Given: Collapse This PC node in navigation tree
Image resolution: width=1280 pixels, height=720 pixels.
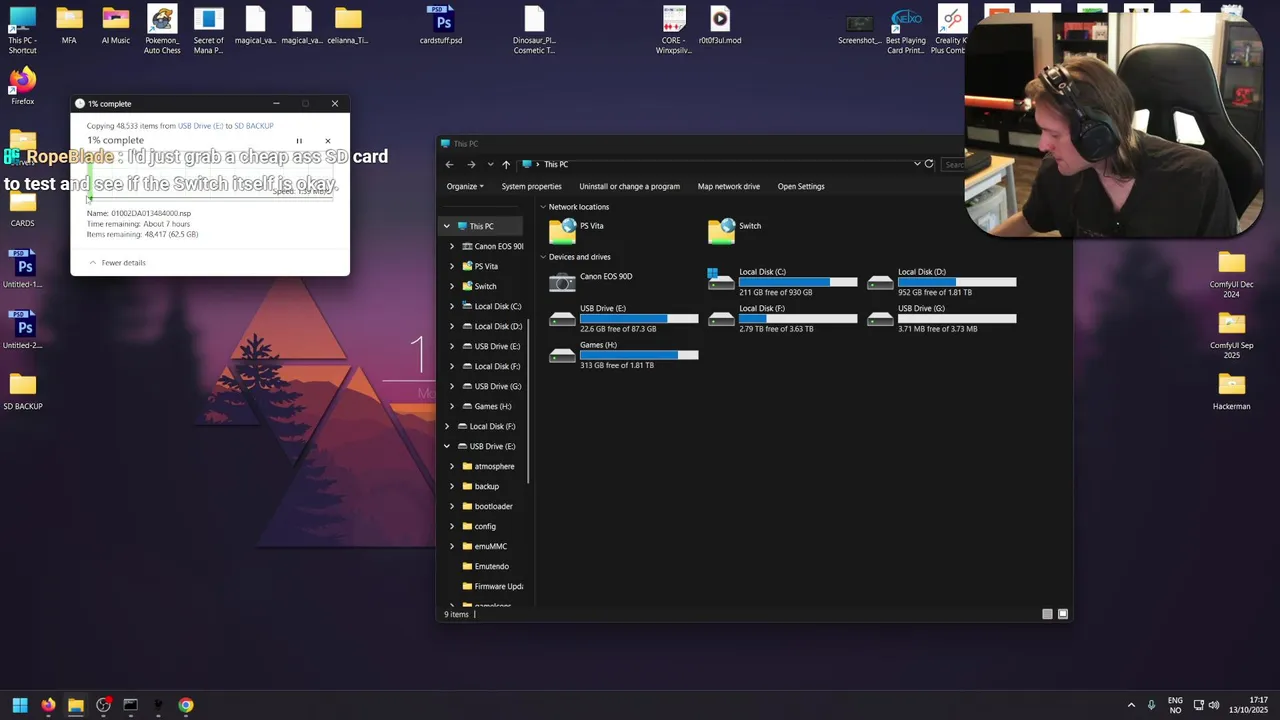Looking at the screenshot, I should [447, 226].
